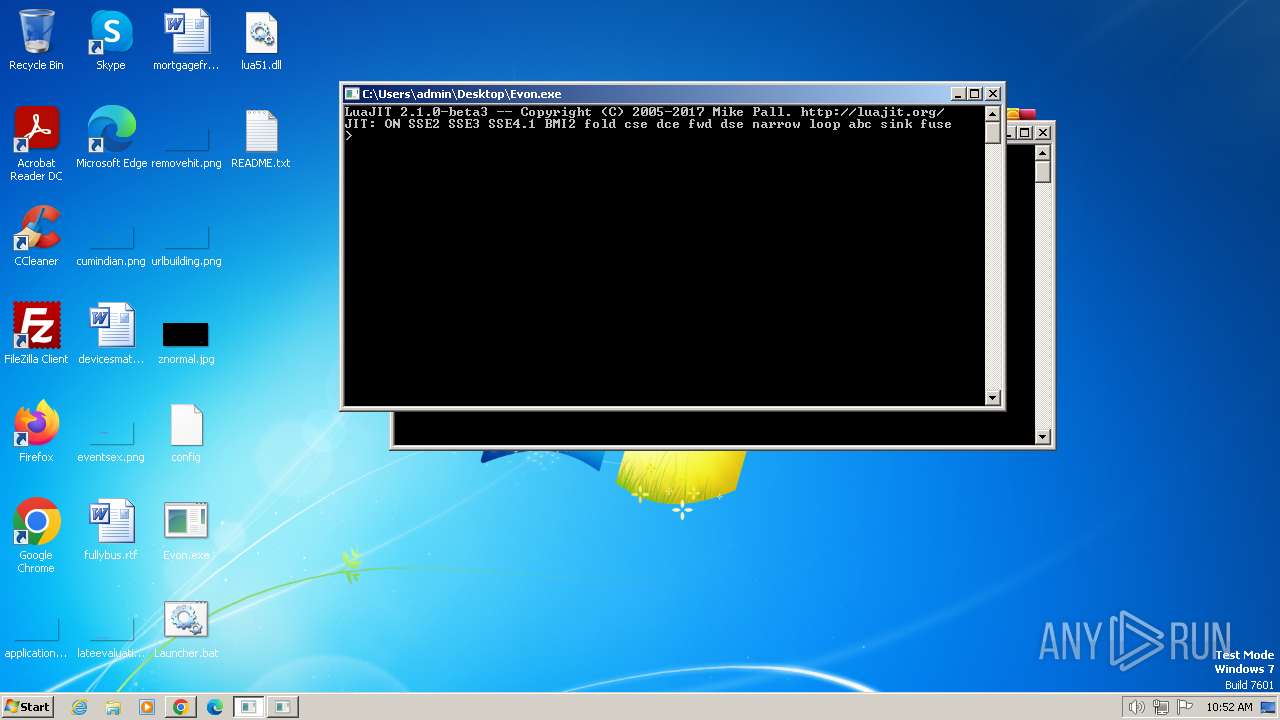1280x720 pixels.
Task: Launch Firefox desktop shortcut
Action: coord(36,432)
